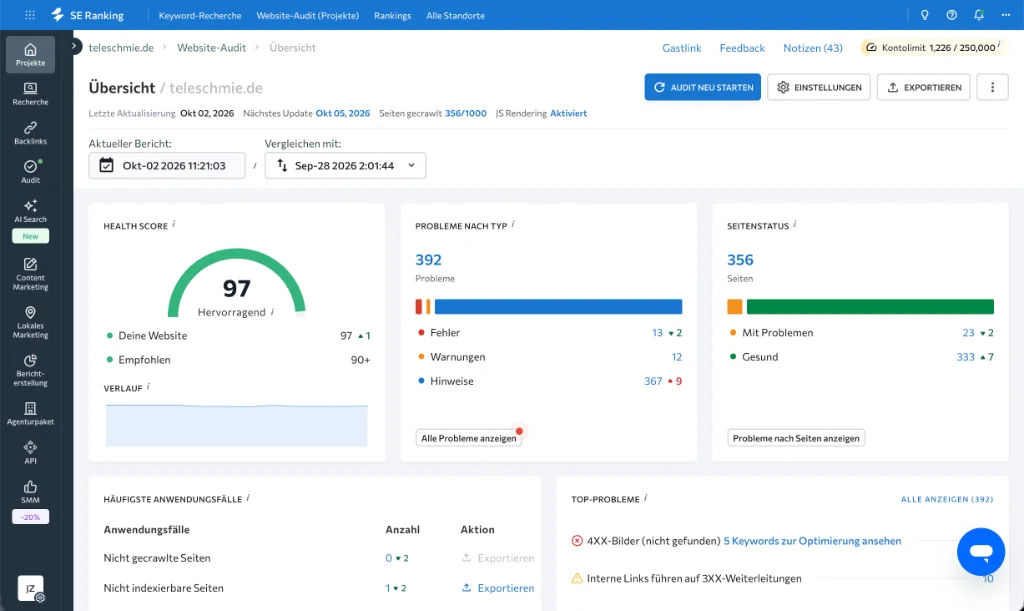The height and width of the screenshot is (611, 1024).
Task: Click the green Gesund bar segment
Action: (x=870, y=306)
